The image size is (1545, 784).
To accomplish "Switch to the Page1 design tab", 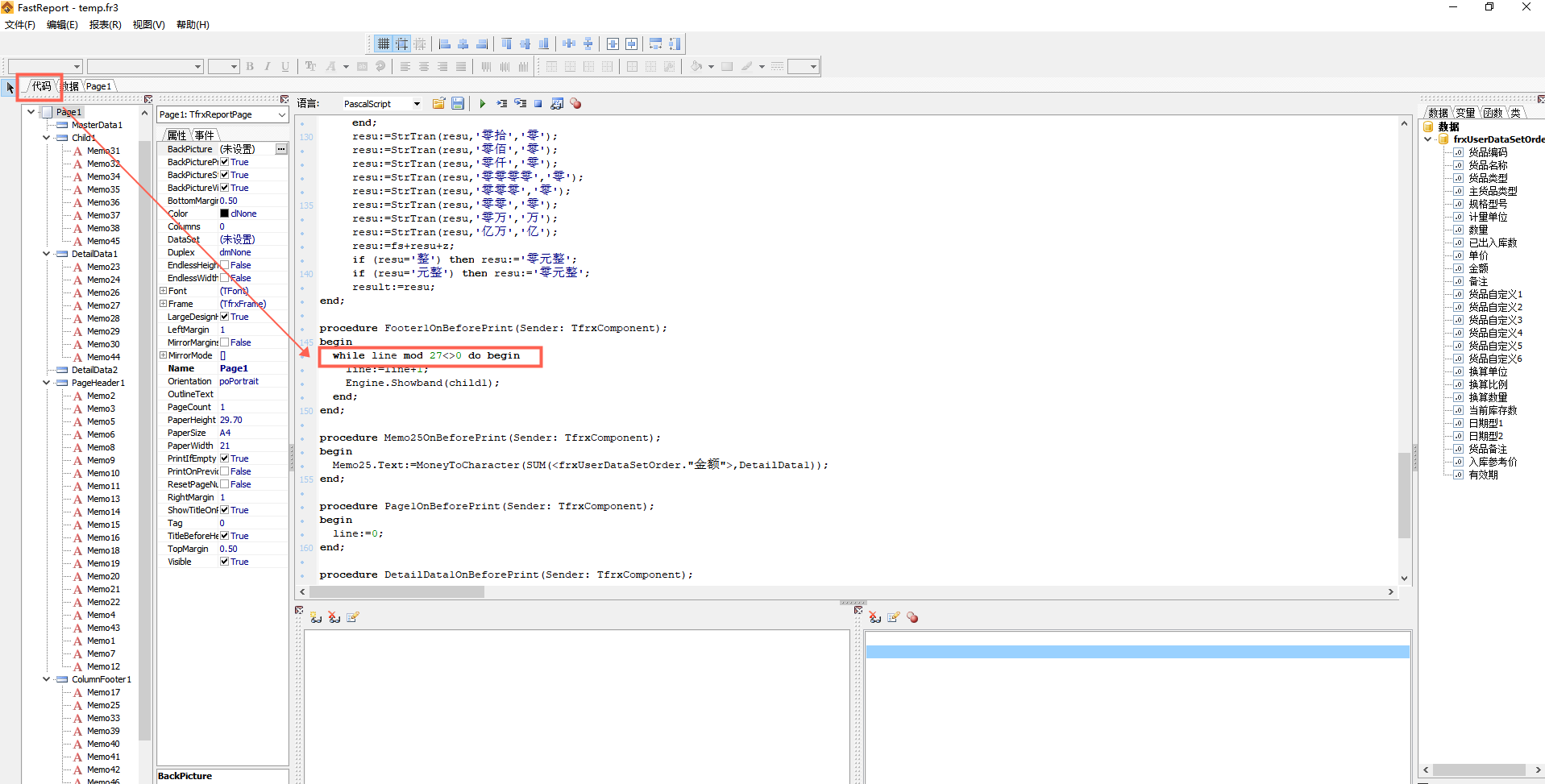I will tap(99, 86).
